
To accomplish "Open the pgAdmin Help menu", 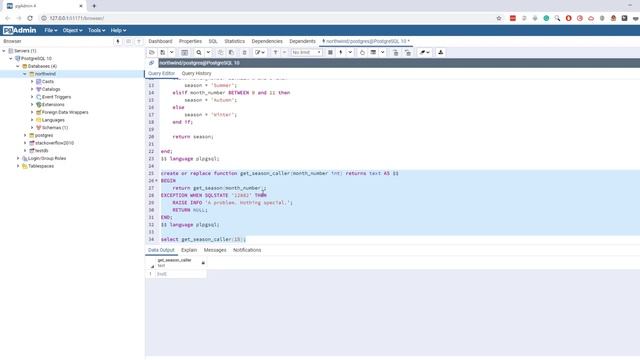I will (118, 30).
